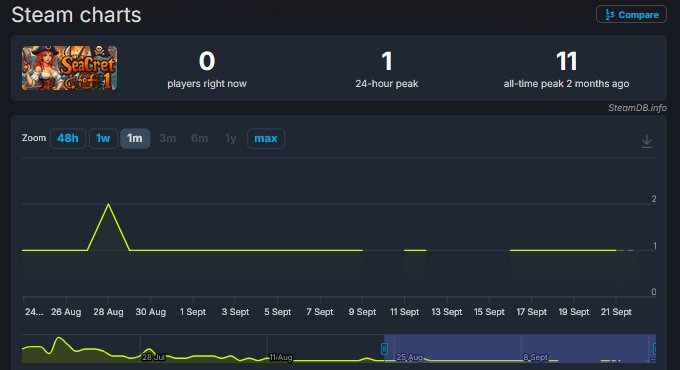The width and height of the screenshot is (680, 370).
Task: Click the 'Steam charts' heading
Action: coord(76,15)
